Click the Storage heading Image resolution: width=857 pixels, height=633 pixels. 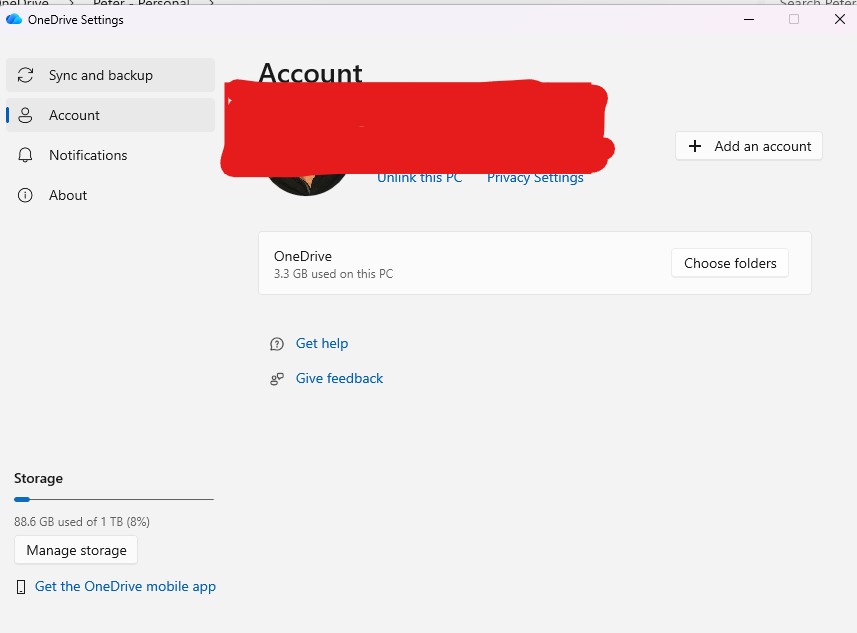point(38,478)
